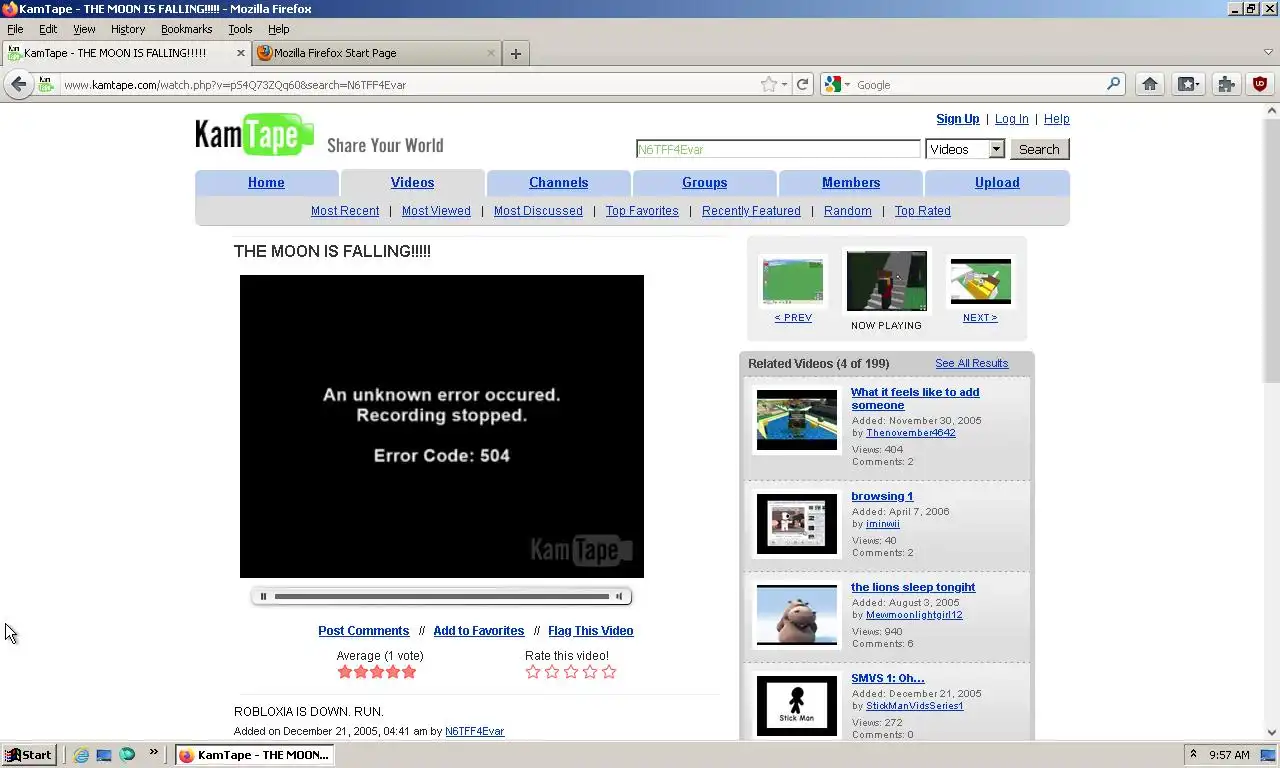Viewport: 1280px width, 768px height.
Task: Open the Videos search type dropdown
Action: click(x=965, y=149)
